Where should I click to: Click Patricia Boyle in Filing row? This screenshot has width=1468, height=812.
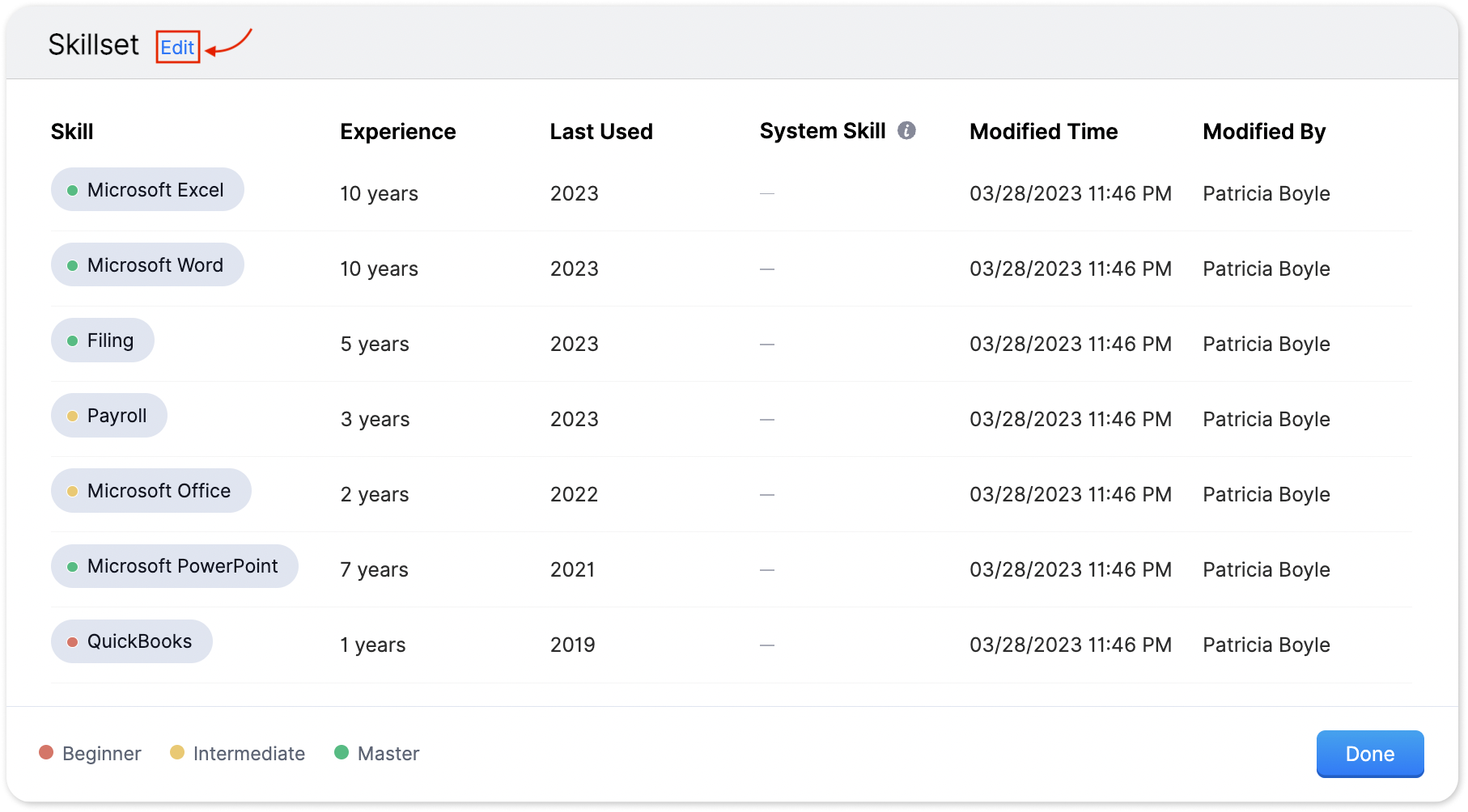pyautogui.click(x=1266, y=345)
